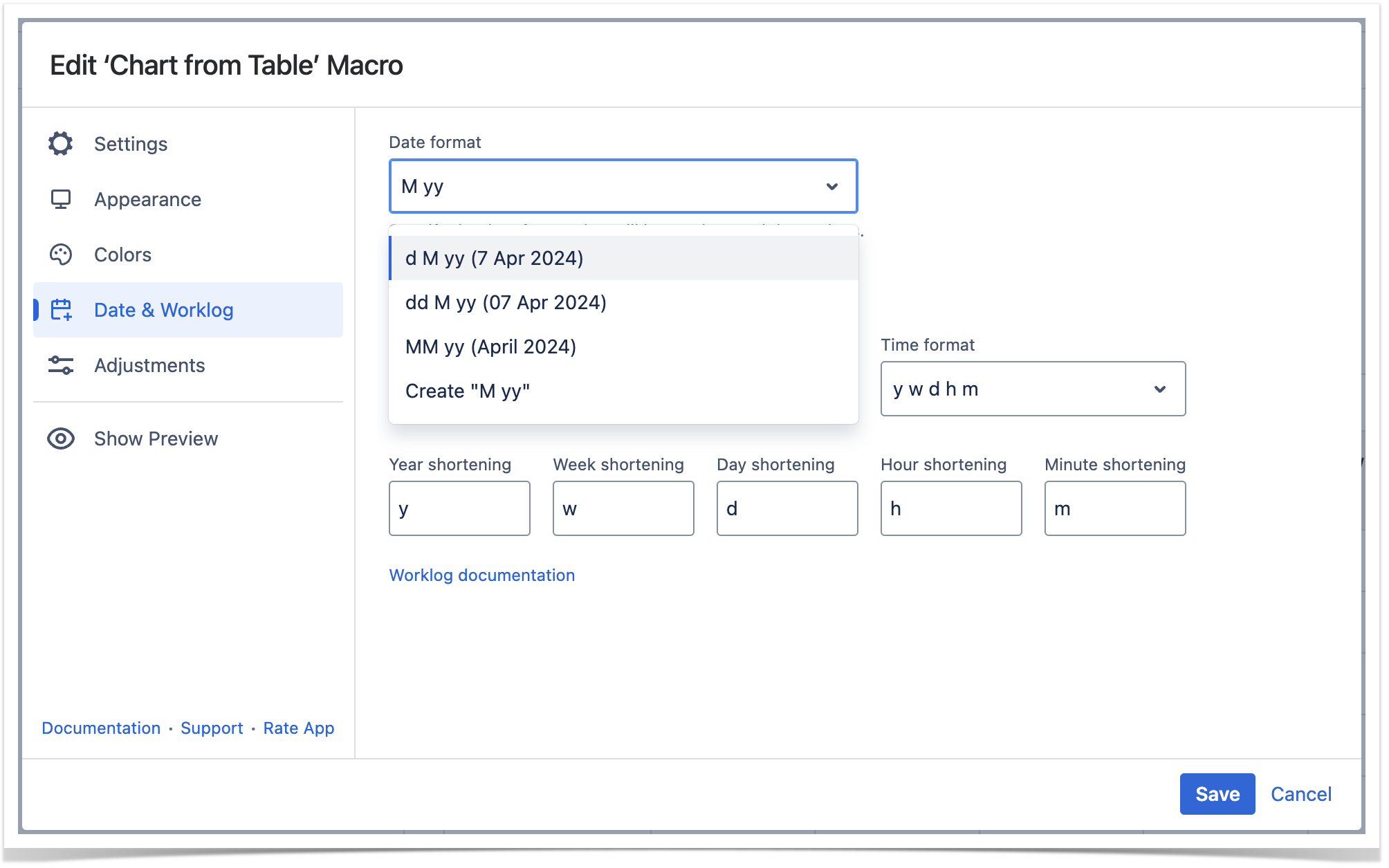Viewport: 1389px width, 868px height.
Task: Open the Worklog documentation link
Action: click(481, 575)
